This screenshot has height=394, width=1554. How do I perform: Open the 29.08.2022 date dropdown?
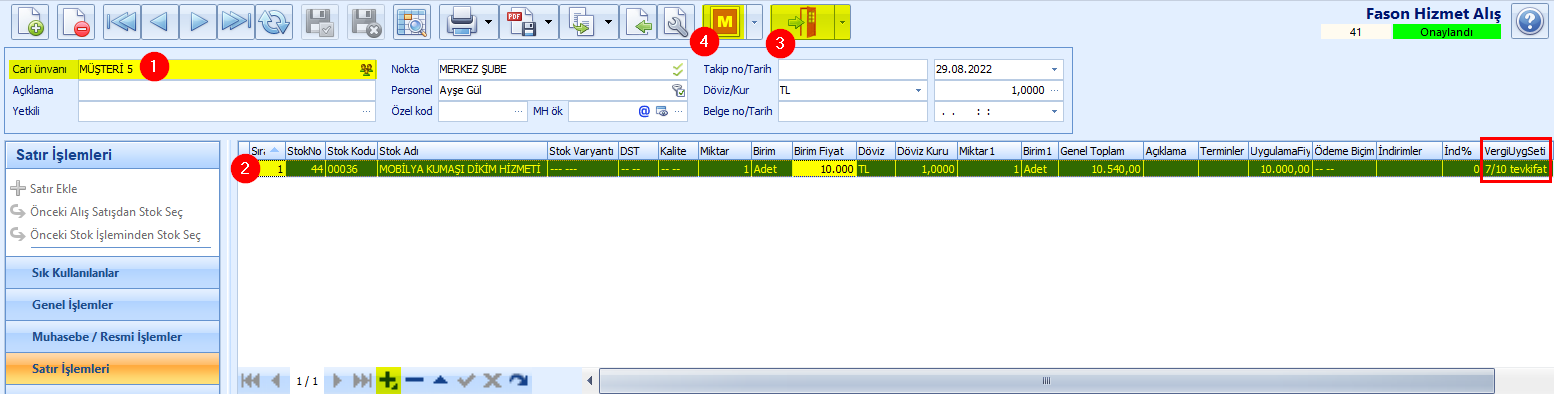(1054, 69)
